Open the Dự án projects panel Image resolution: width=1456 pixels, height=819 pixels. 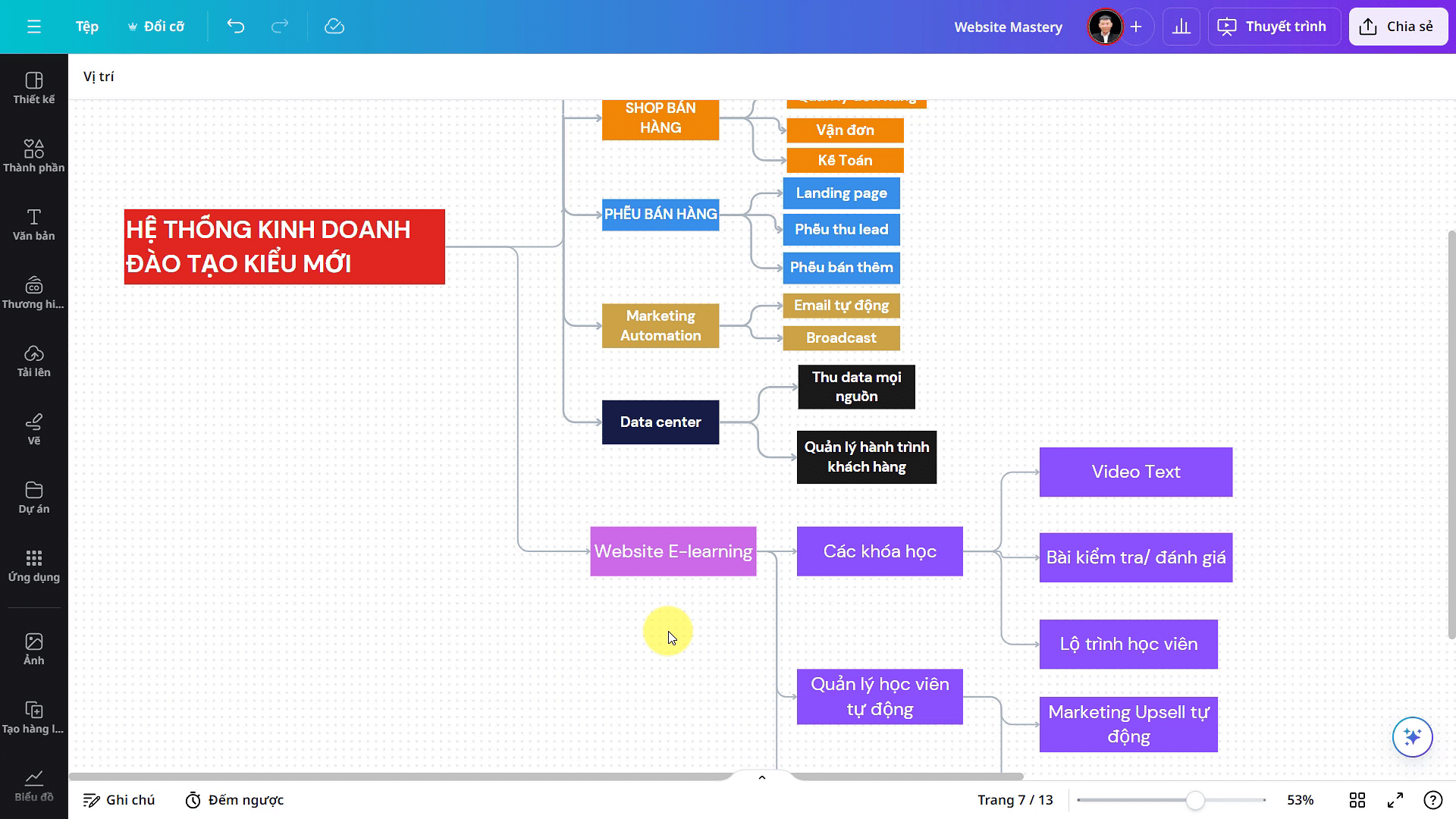[34, 497]
